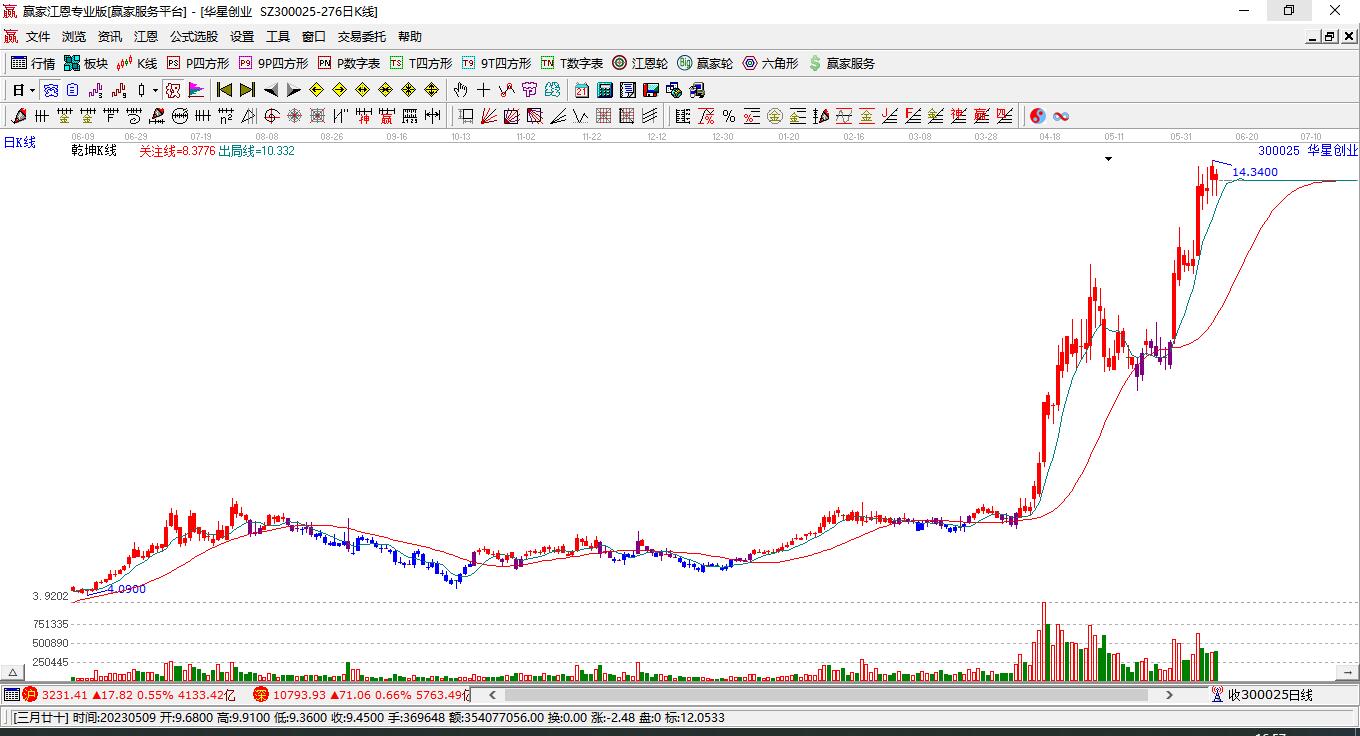Screen dimensions: 1360x736
Task: Open the calculator tool
Action: point(605,90)
